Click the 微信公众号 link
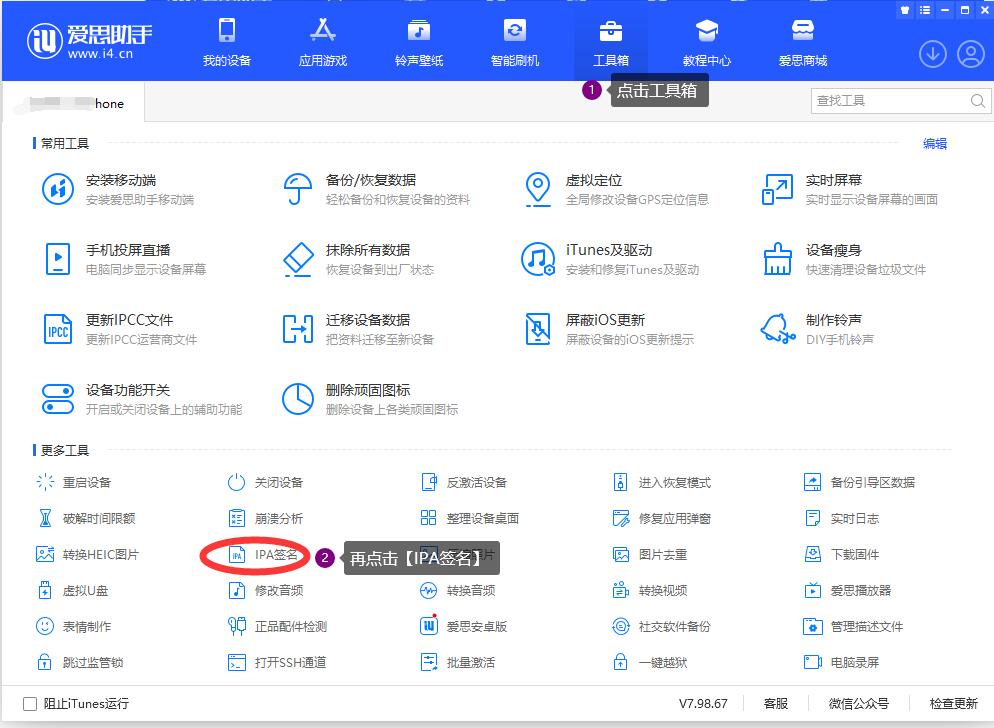 tap(858, 704)
